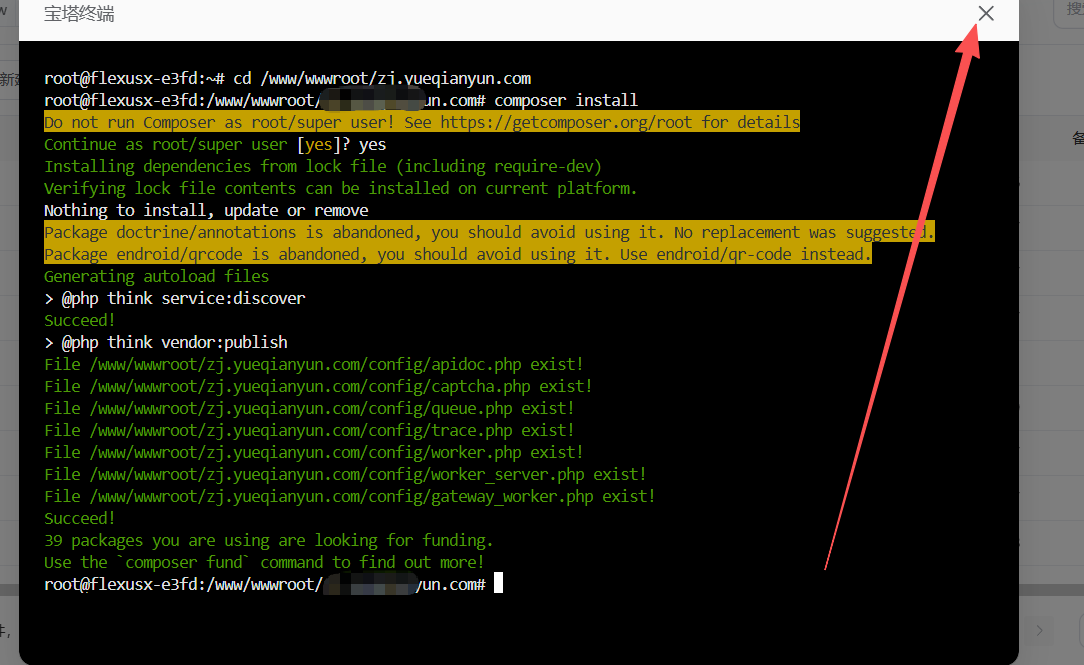The width and height of the screenshot is (1084, 665).
Task: Click the 'composer install' command text
Action: coord(565,100)
